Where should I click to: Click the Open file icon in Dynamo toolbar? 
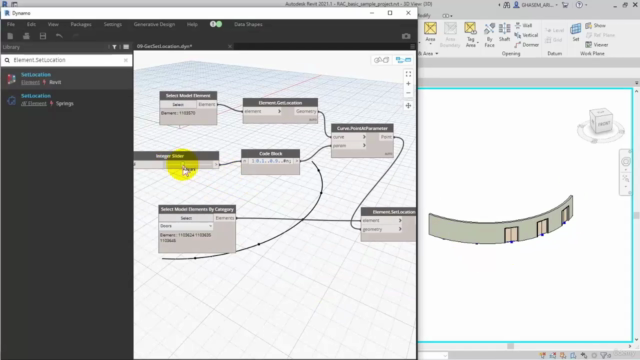click(x=26, y=36)
